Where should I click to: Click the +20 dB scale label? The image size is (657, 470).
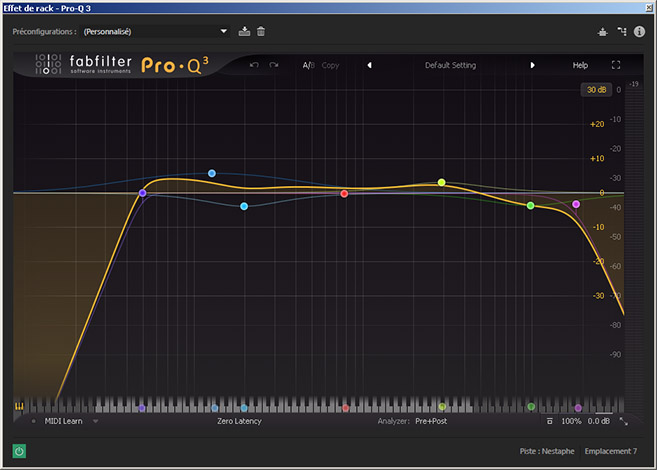point(597,124)
